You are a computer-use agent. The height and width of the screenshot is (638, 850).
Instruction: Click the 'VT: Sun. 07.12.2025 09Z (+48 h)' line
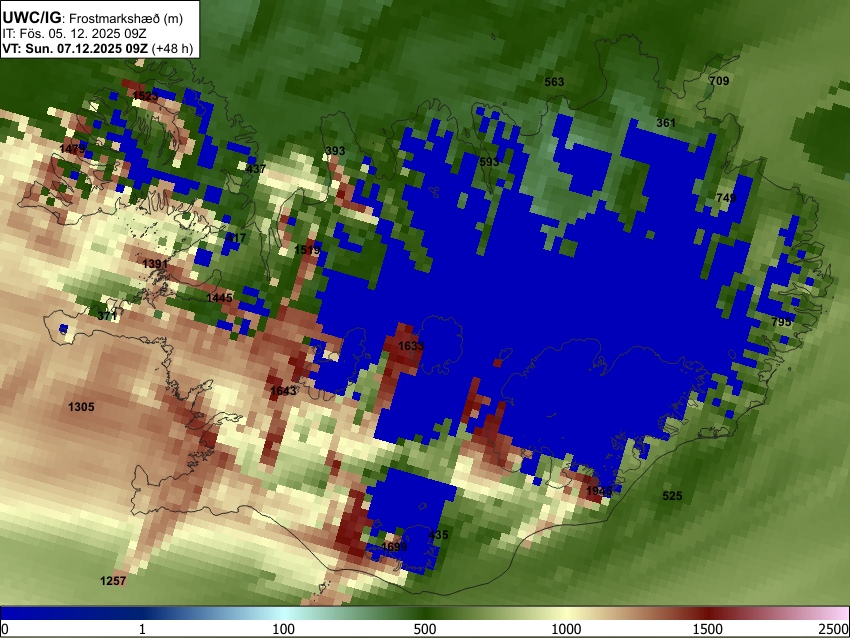98,48
